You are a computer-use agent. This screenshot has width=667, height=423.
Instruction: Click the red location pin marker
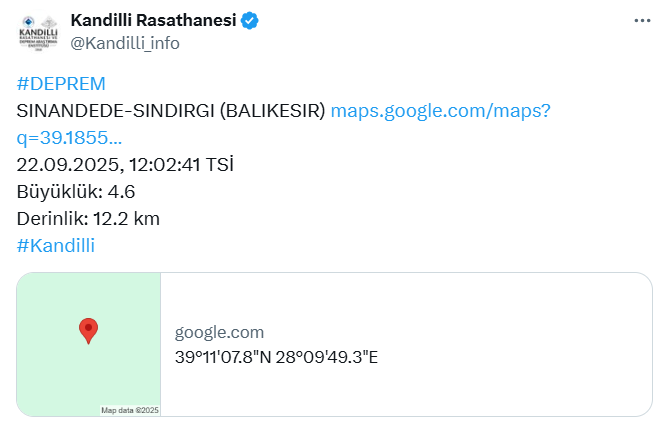[88, 331]
